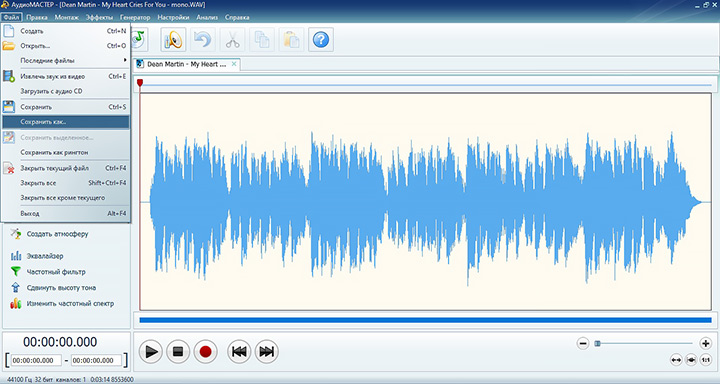Click the close file icon in menu
The image size is (720, 384).
[x=9, y=168]
